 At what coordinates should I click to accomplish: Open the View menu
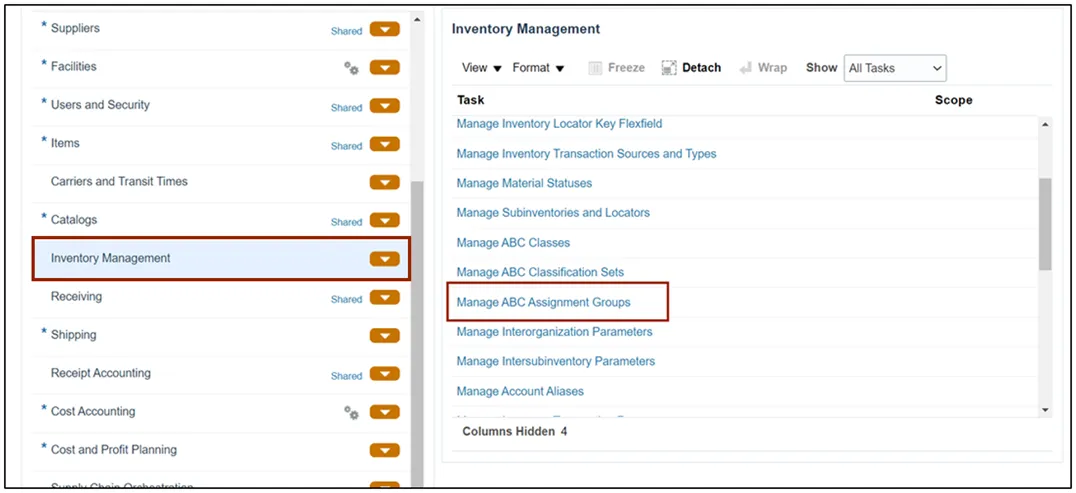[x=482, y=68]
